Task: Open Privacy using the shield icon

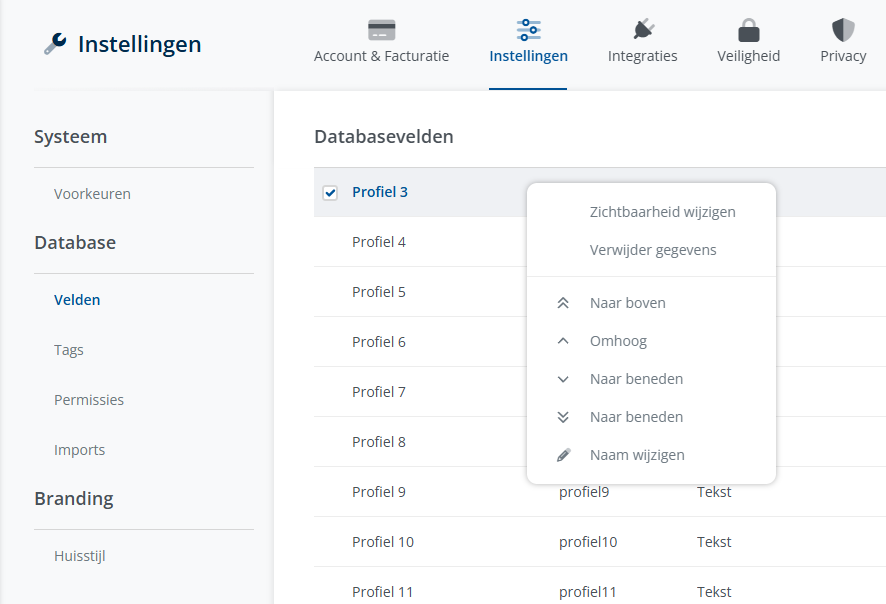Action: pos(843,30)
